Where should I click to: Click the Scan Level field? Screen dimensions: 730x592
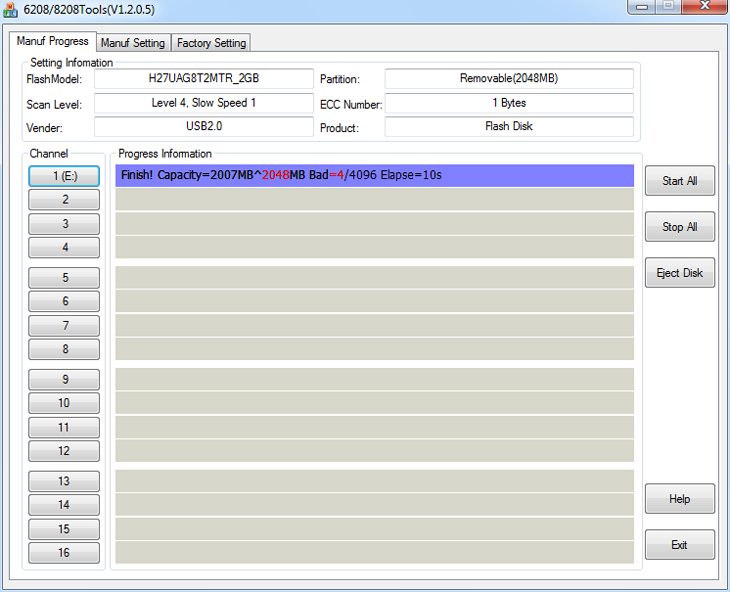(x=204, y=103)
